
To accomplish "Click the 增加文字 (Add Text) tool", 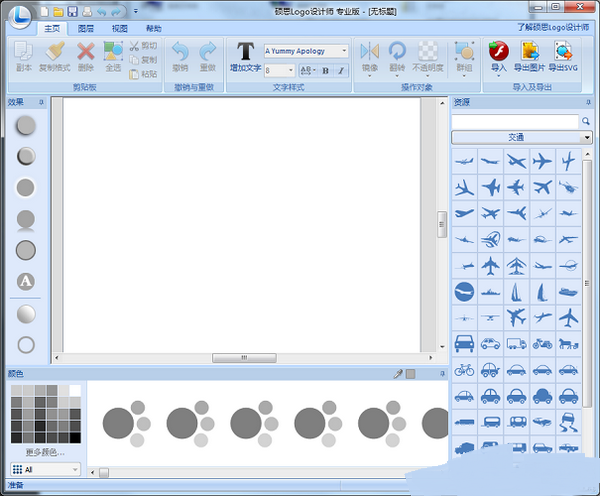I will click(245, 57).
